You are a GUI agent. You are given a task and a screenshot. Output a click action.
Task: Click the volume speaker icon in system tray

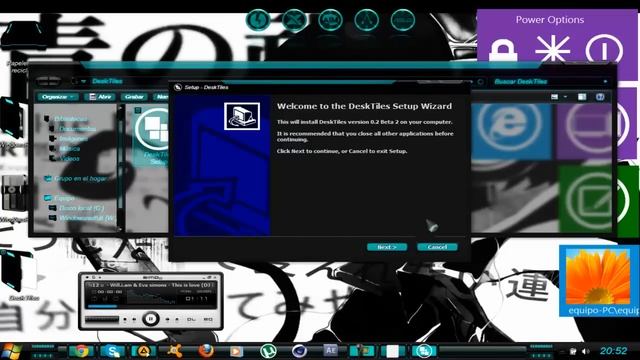pyautogui.click(x=586, y=351)
